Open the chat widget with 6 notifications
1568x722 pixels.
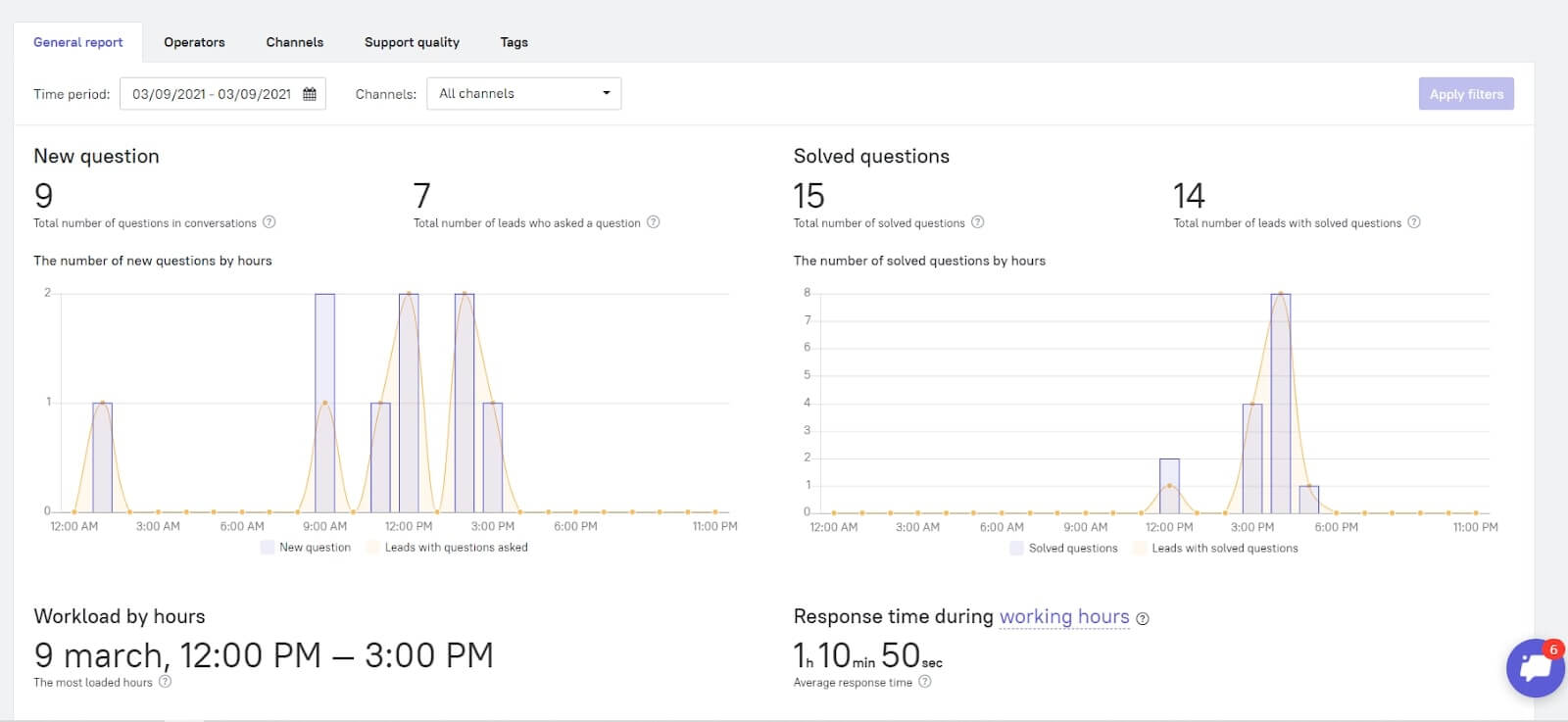(1536, 668)
